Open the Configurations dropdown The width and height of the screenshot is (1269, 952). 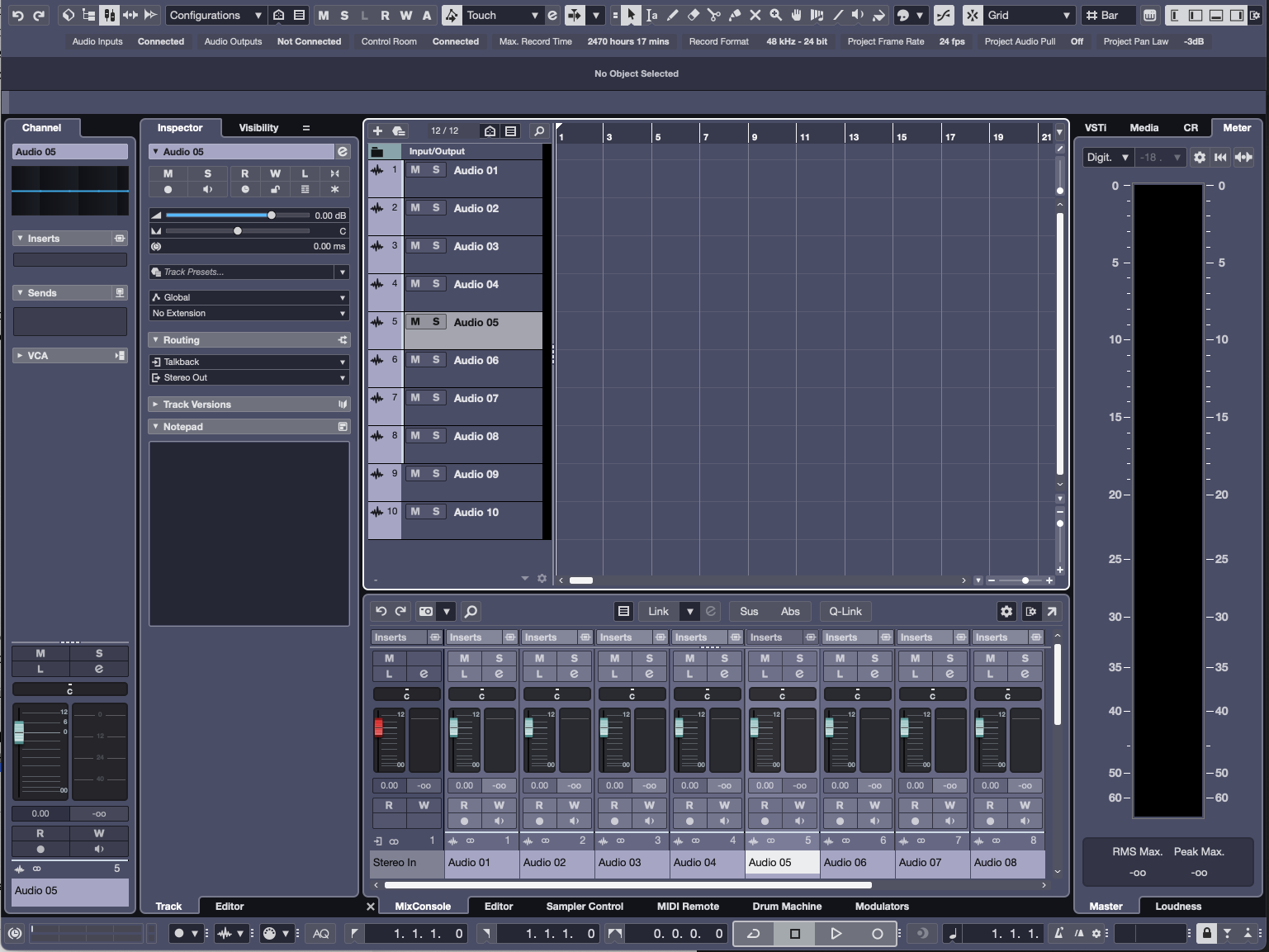click(215, 15)
